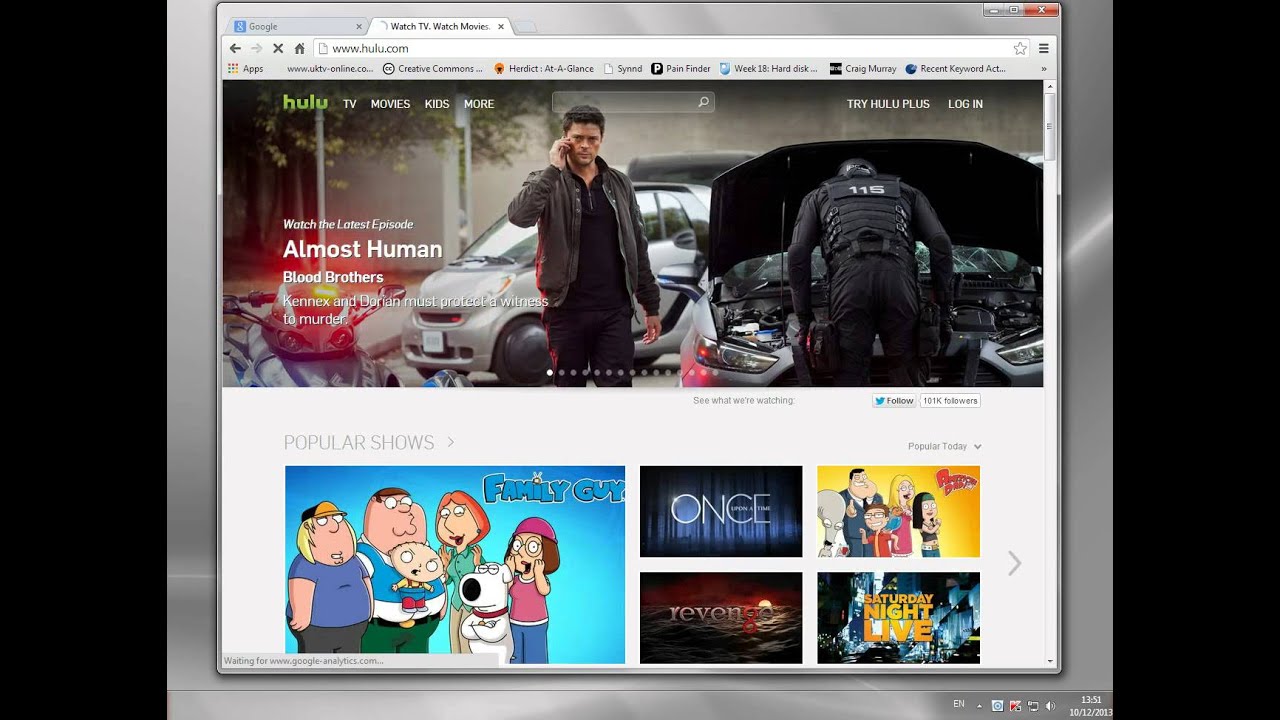Click the Hulu logo
Image resolution: width=1280 pixels, height=720 pixels.
pyautogui.click(x=305, y=102)
